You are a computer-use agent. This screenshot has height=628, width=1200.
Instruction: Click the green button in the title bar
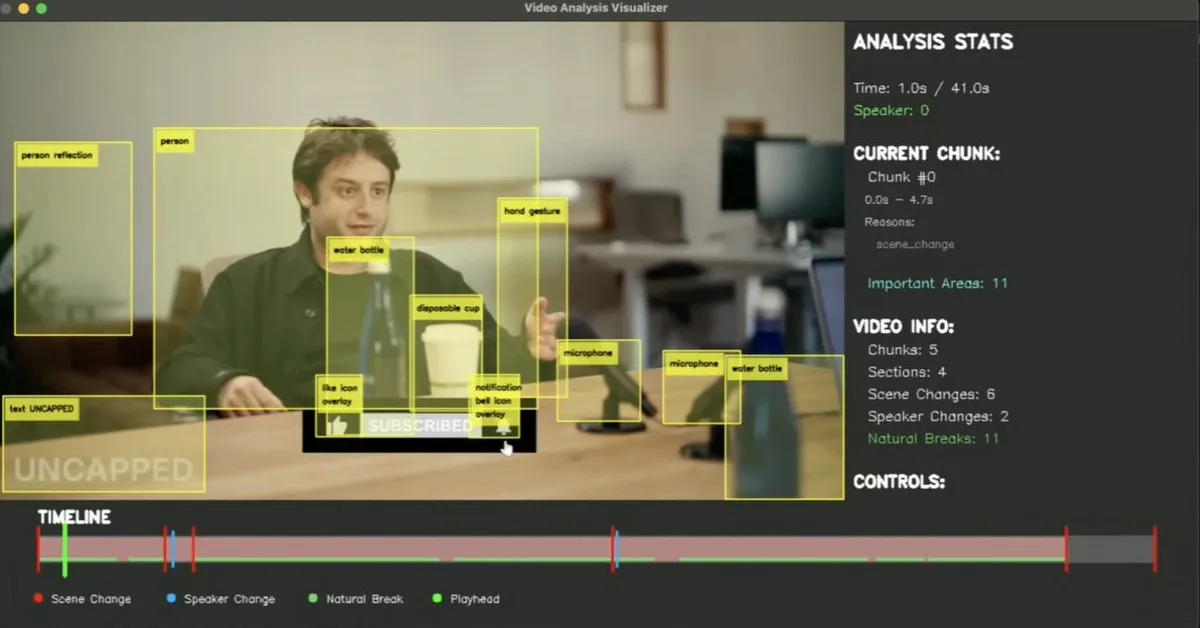pyautogui.click(x=40, y=8)
